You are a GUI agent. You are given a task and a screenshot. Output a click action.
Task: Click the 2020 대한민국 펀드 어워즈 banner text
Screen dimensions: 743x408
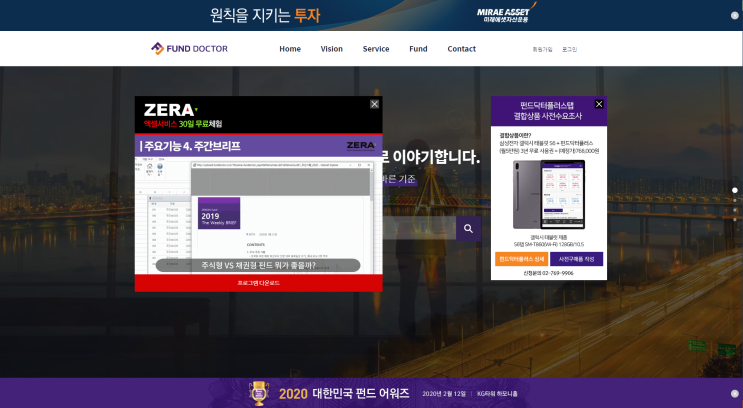click(344, 393)
